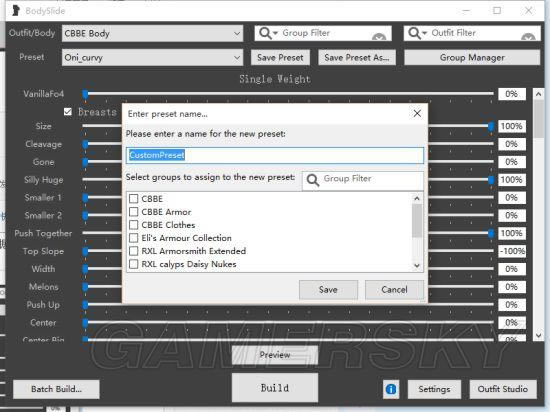
Task: Click the slider panel scroll-up arrow
Action: (538, 94)
